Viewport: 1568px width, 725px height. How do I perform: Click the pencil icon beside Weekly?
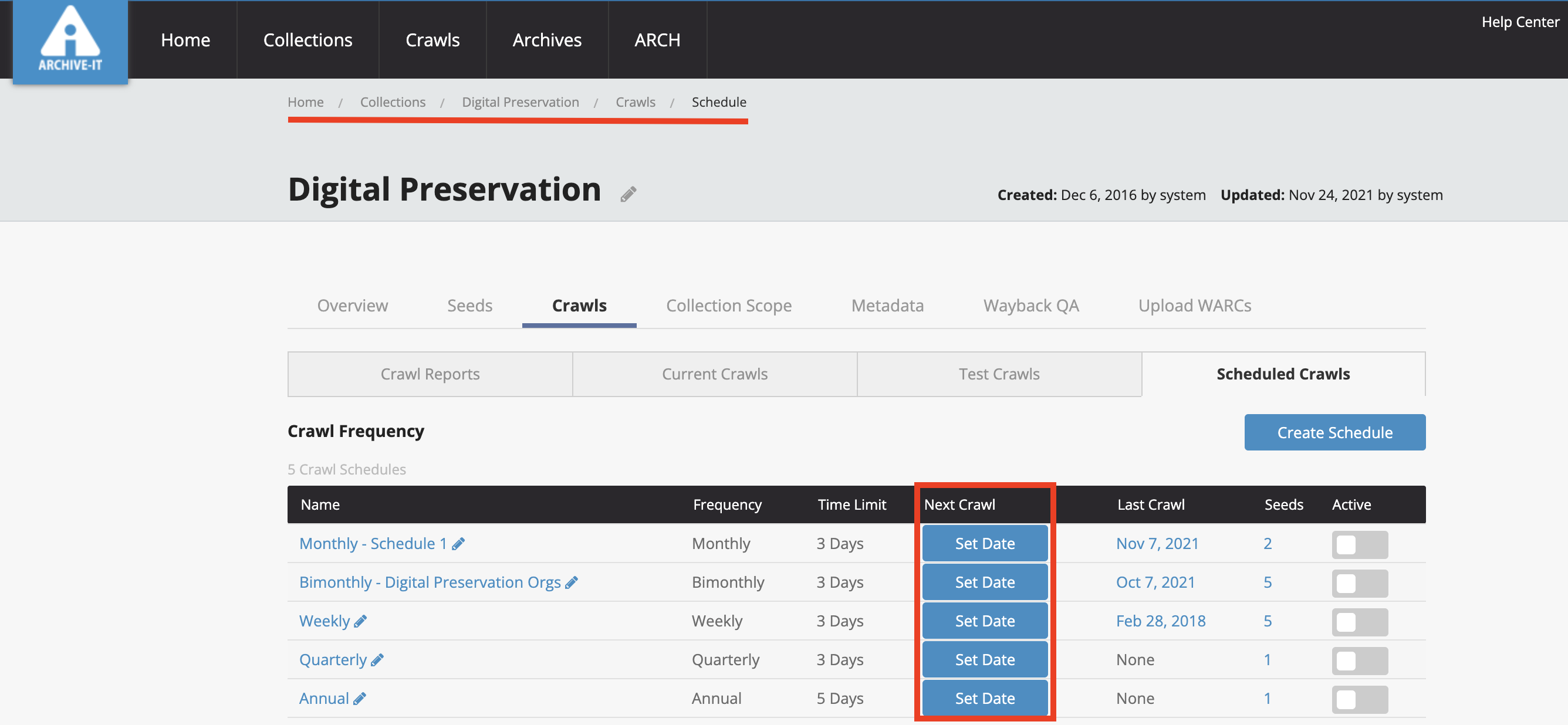(360, 621)
